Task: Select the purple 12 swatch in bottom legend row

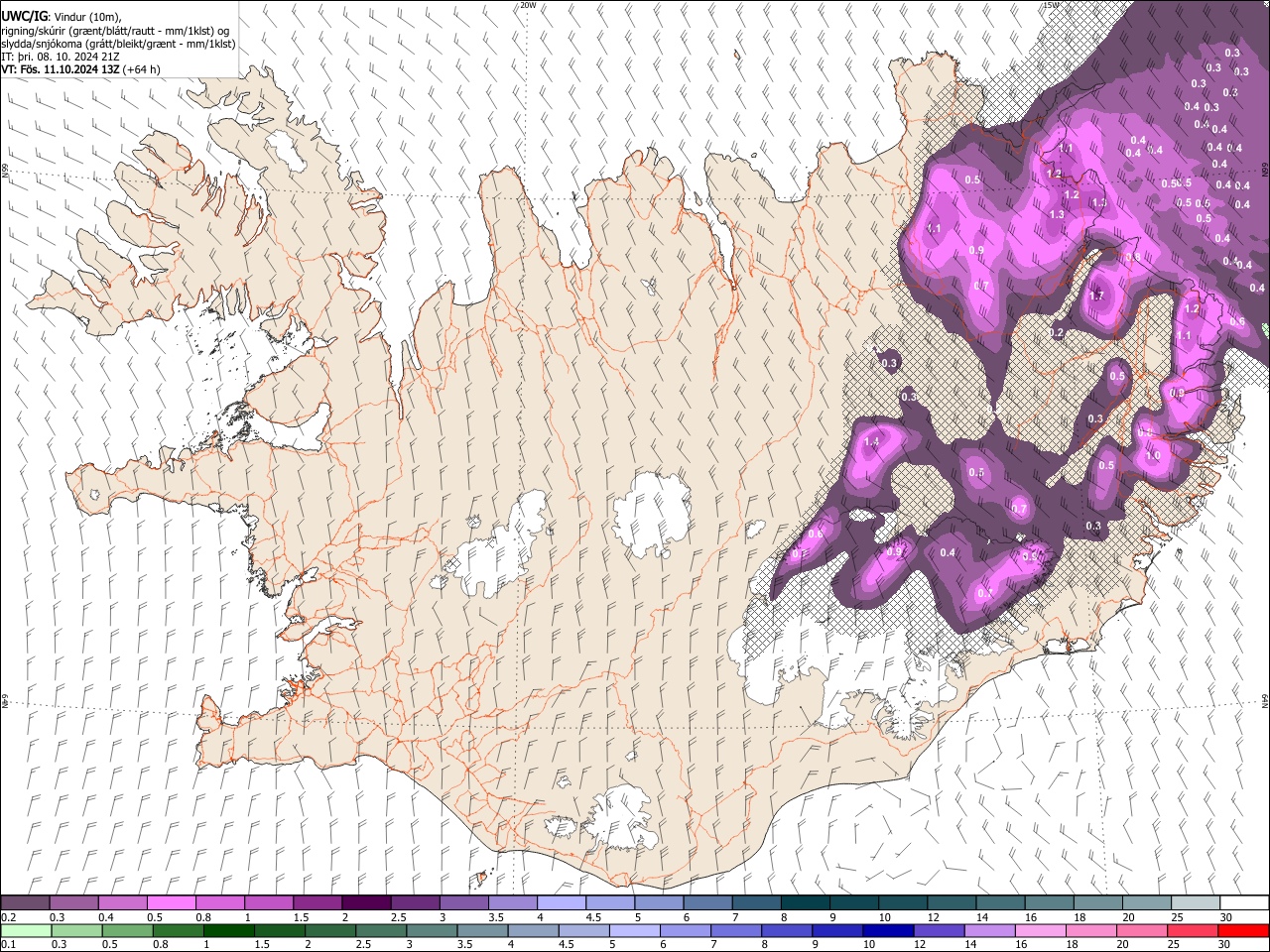Action: (939, 930)
